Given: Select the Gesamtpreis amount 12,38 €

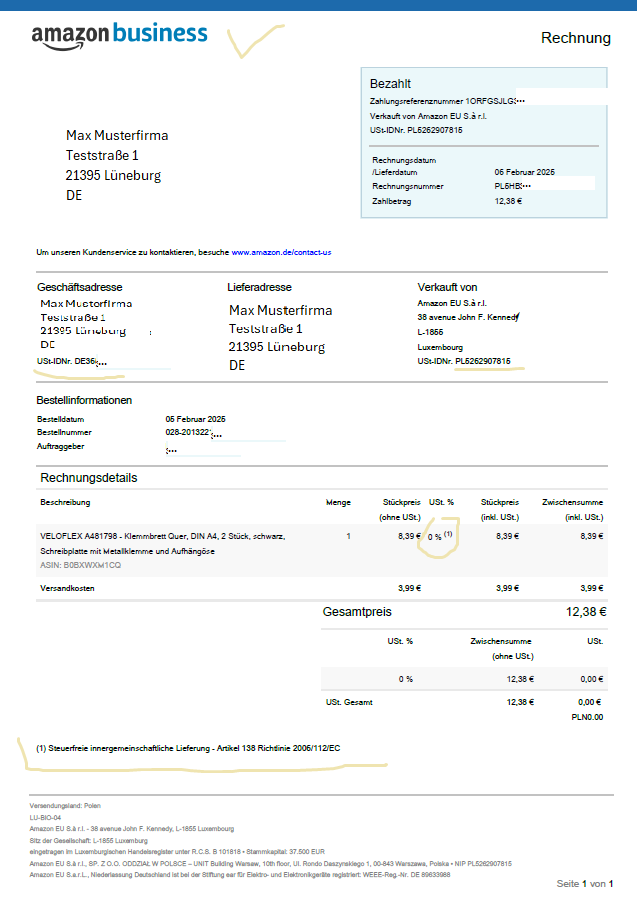Looking at the screenshot, I should pos(586,612).
